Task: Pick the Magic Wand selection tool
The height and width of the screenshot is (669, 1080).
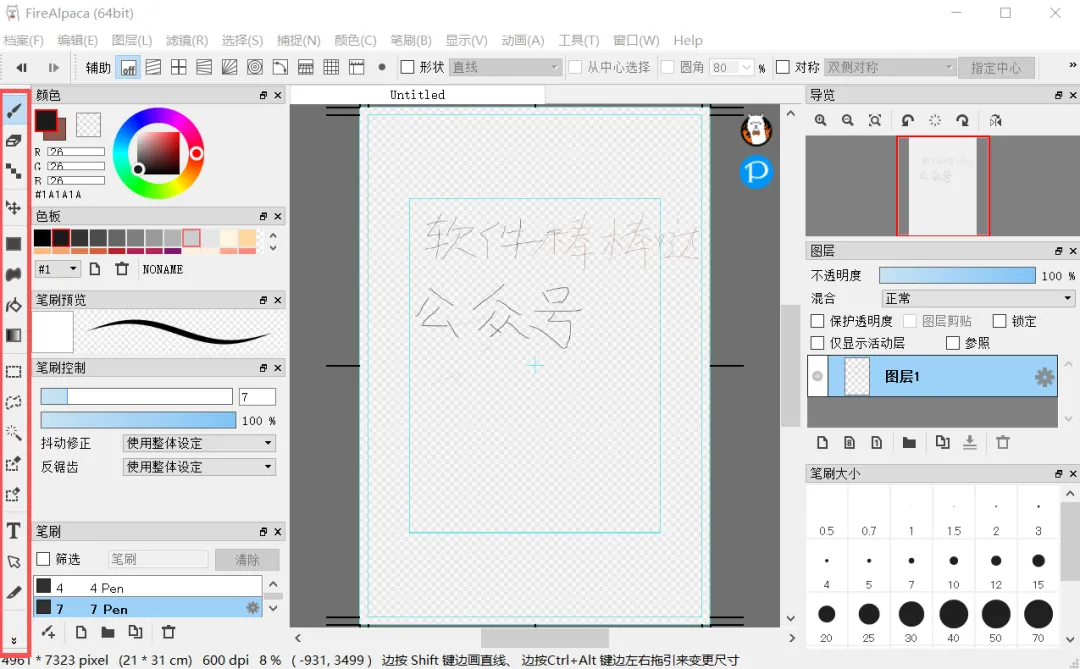Action: click(14, 433)
